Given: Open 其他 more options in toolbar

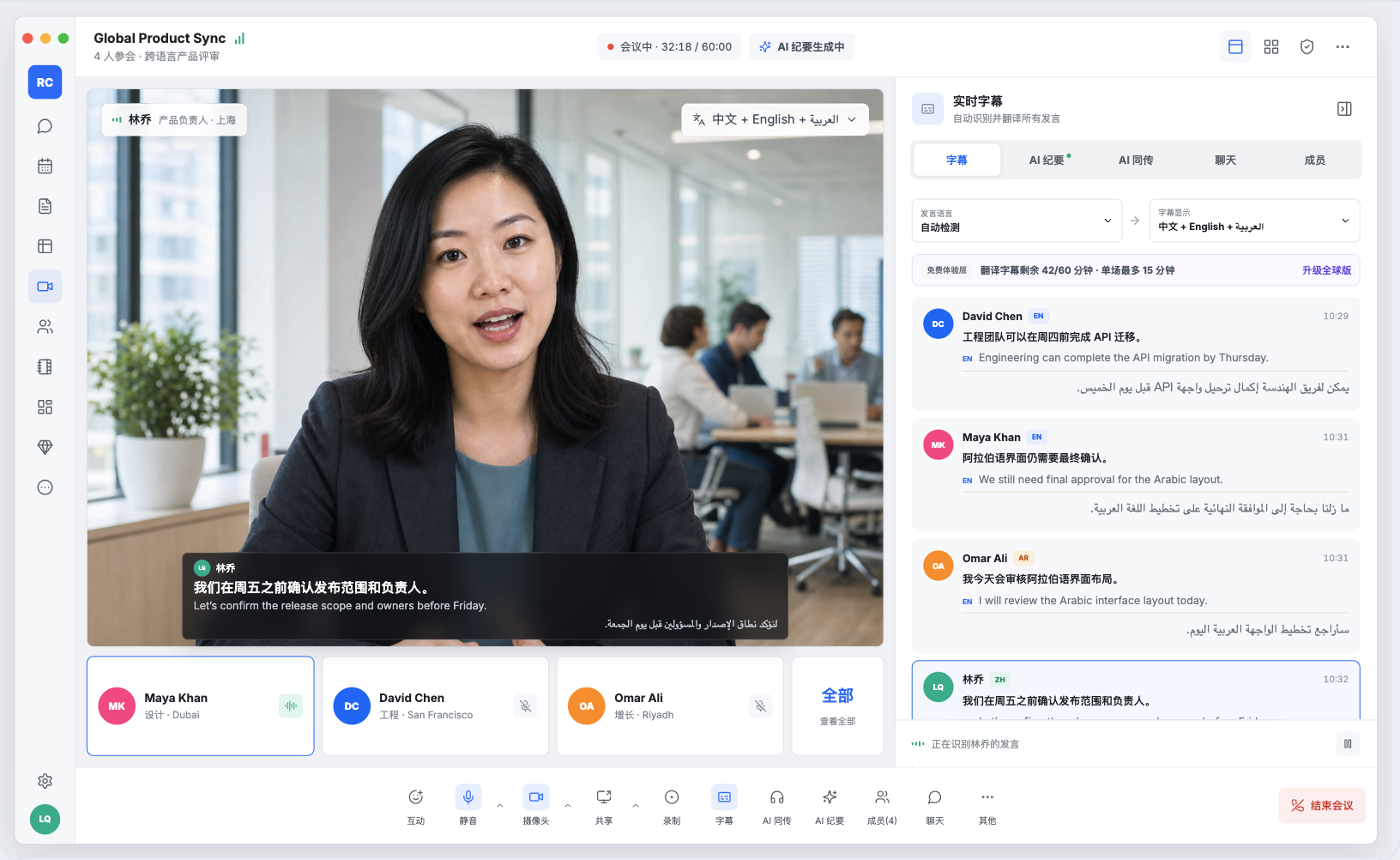Looking at the screenshot, I should click(987, 807).
